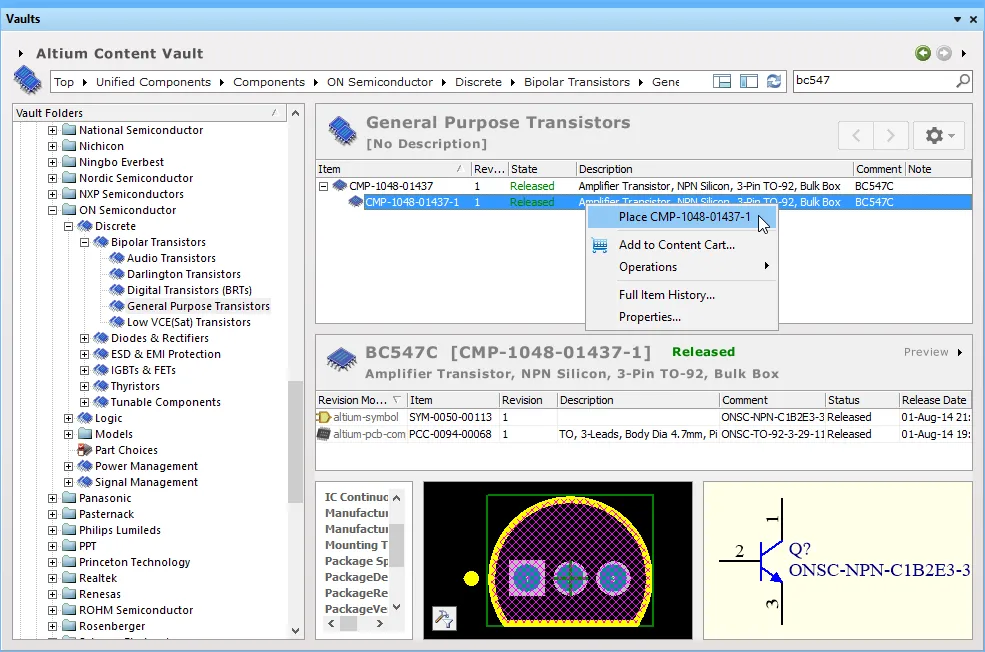The image size is (985, 652).
Task: Expand the Altium Content Vault title arrow
Action: pos(21,54)
